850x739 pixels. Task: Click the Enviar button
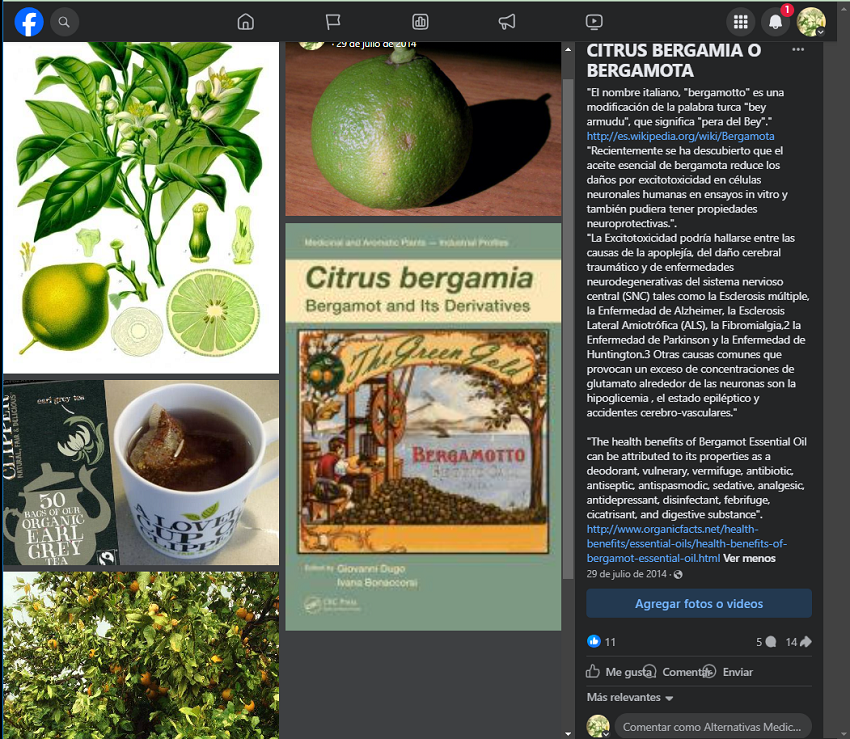point(728,672)
